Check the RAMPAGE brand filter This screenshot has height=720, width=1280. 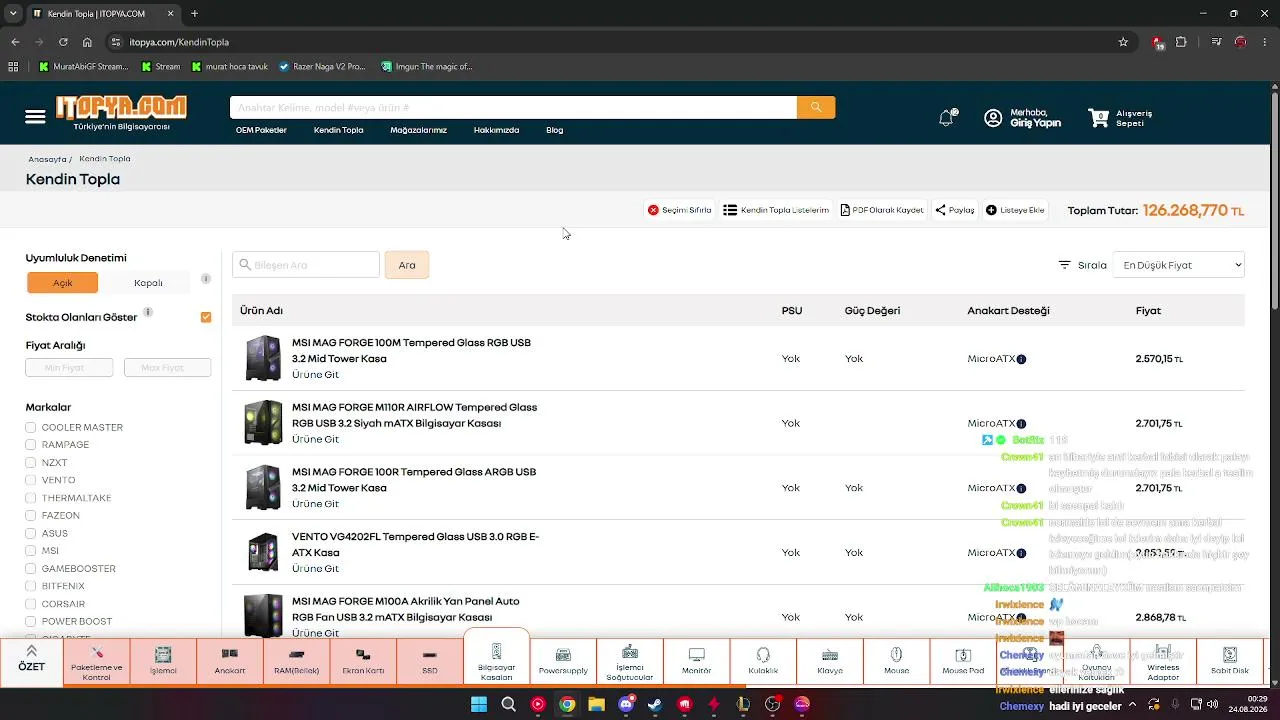pyautogui.click(x=31, y=445)
